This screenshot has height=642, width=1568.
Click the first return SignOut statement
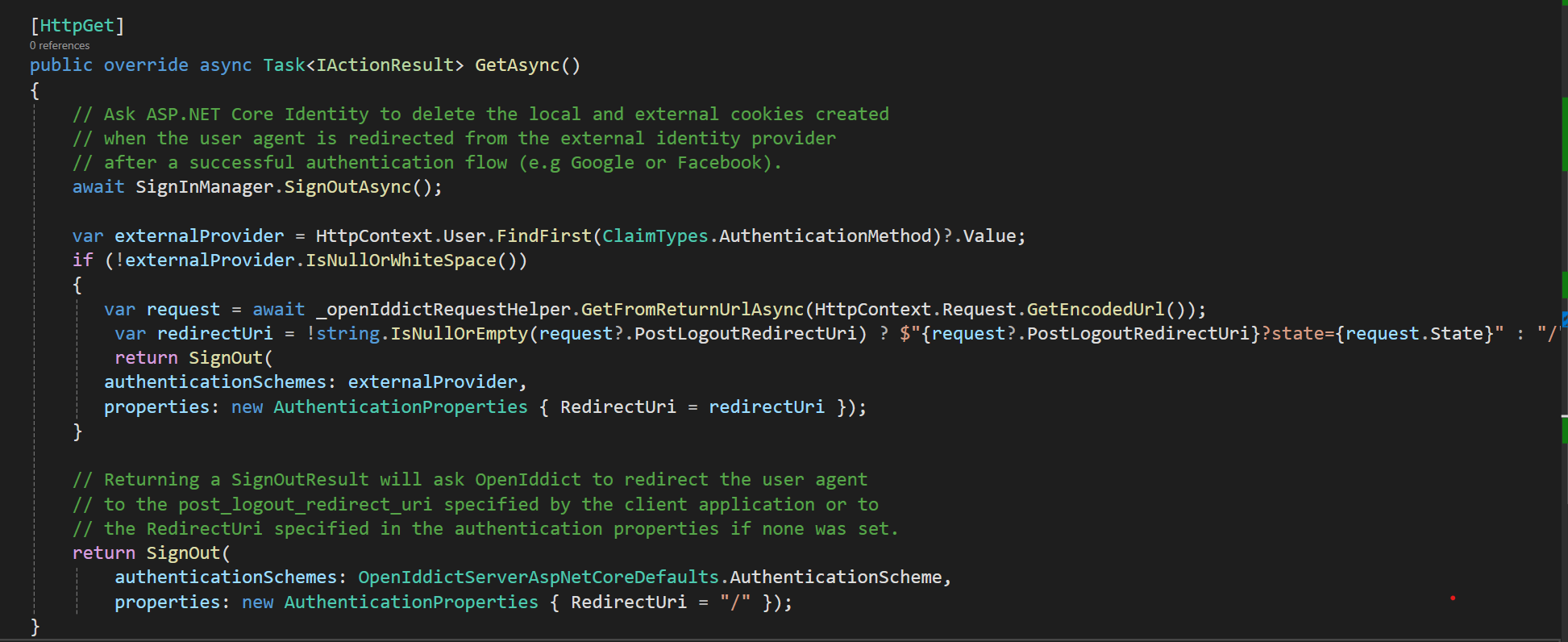[193, 358]
